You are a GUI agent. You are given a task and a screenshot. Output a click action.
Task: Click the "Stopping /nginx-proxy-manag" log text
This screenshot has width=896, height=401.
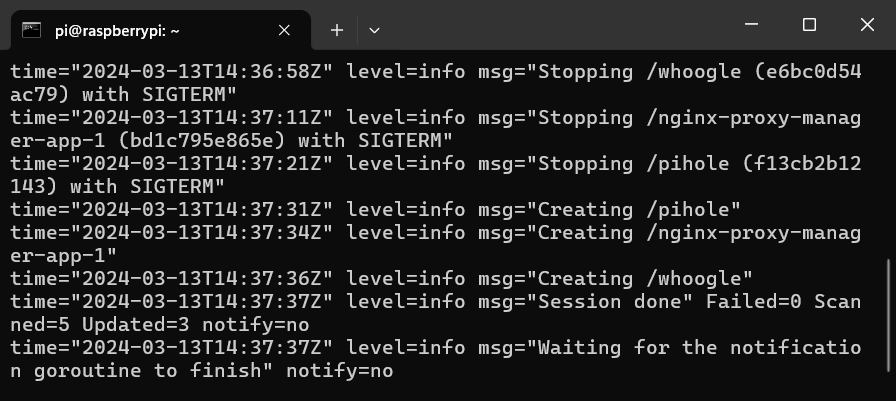click(x=699, y=118)
